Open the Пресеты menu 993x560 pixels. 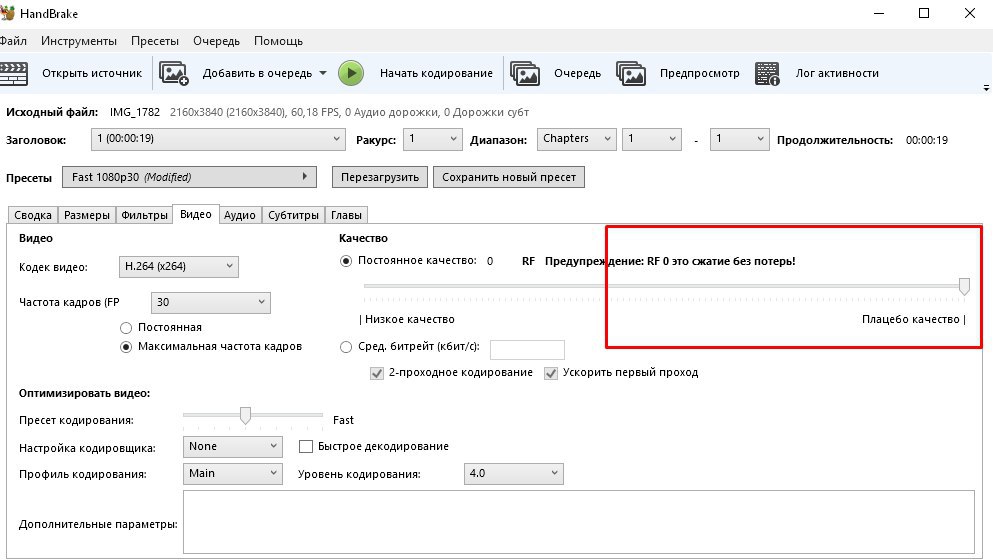pyautogui.click(x=155, y=41)
